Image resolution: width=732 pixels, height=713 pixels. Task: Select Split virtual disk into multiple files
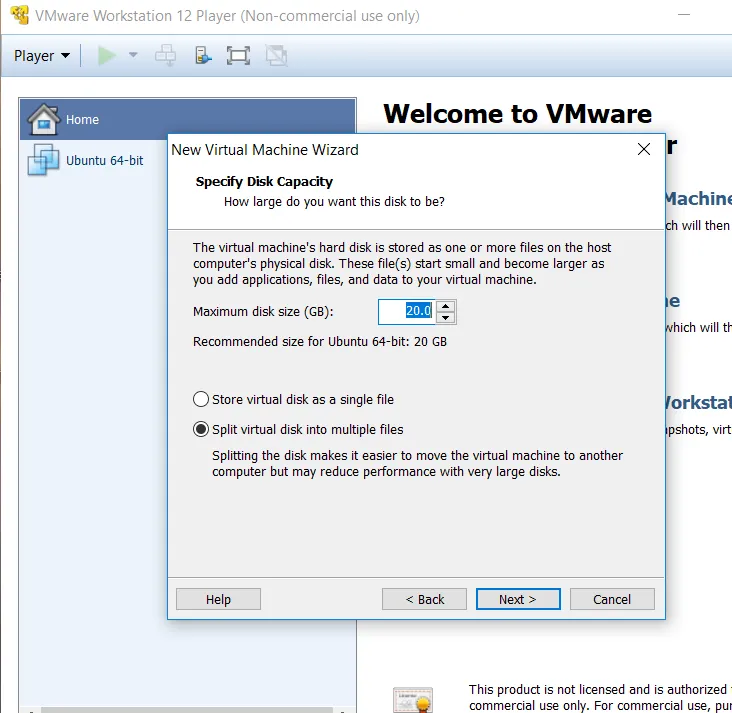point(298,429)
